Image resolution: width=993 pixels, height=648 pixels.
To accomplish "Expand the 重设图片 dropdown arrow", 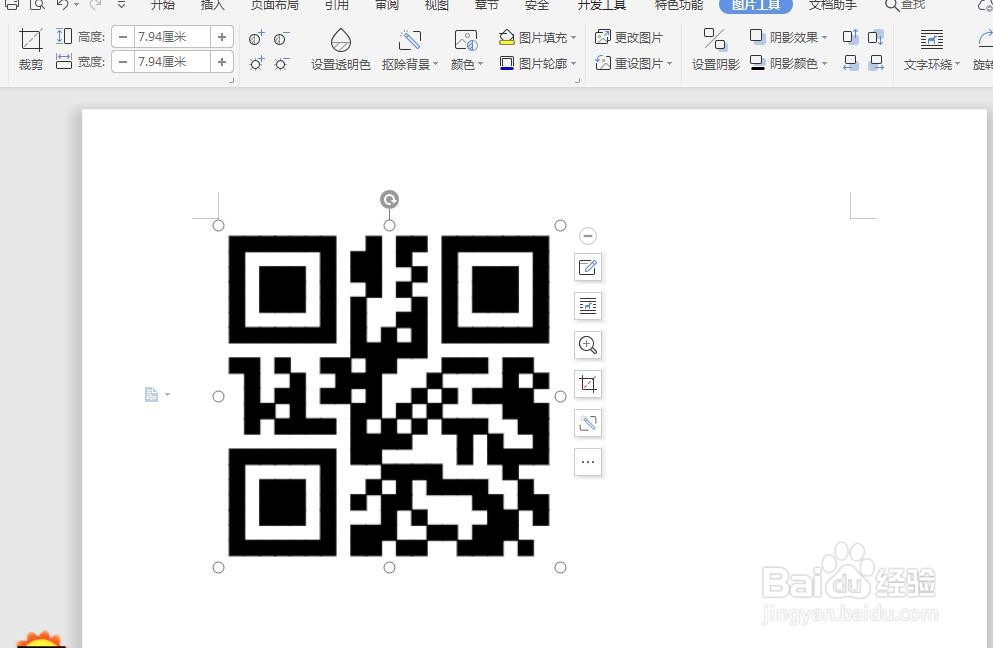I will pyautogui.click(x=669, y=63).
